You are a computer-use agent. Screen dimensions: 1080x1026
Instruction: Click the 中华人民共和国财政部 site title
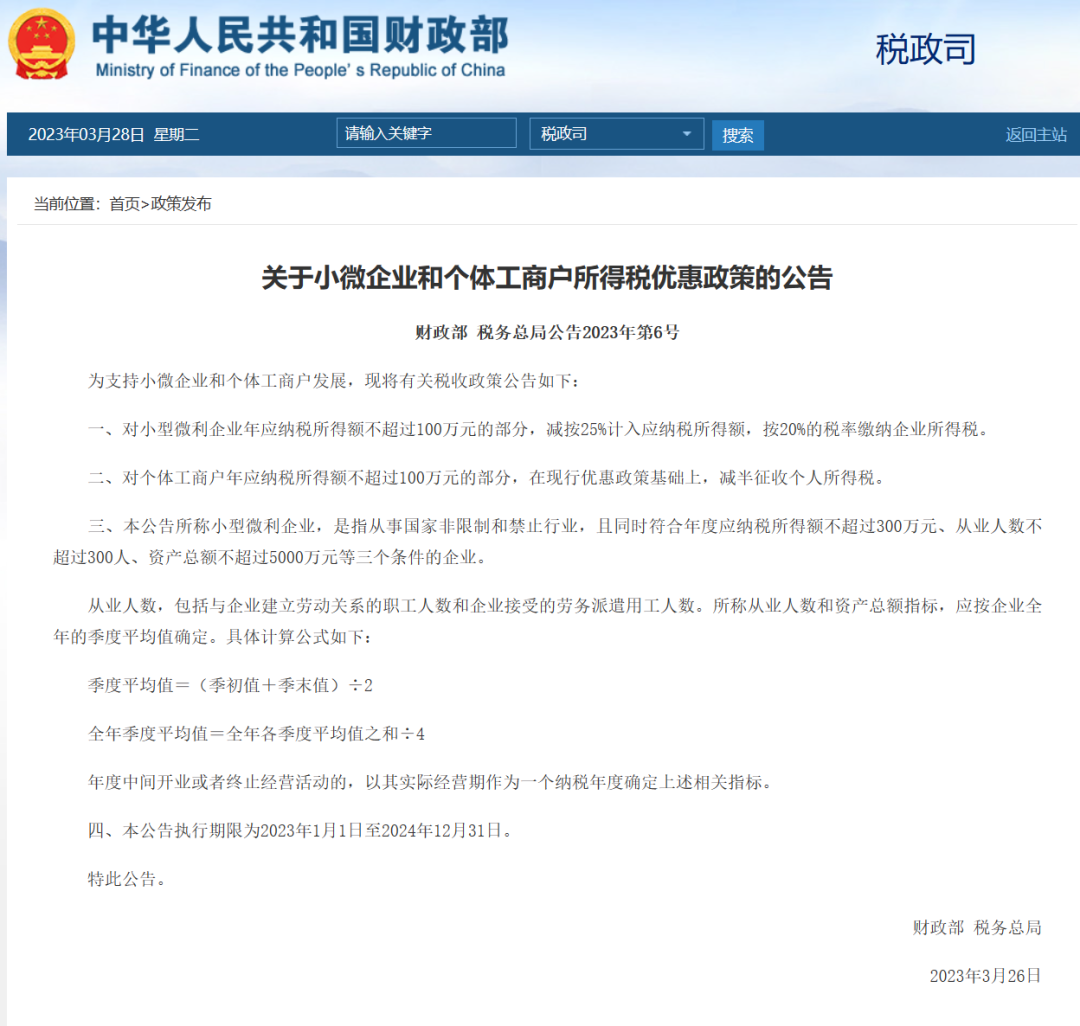pyautogui.click(x=300, y=35)
